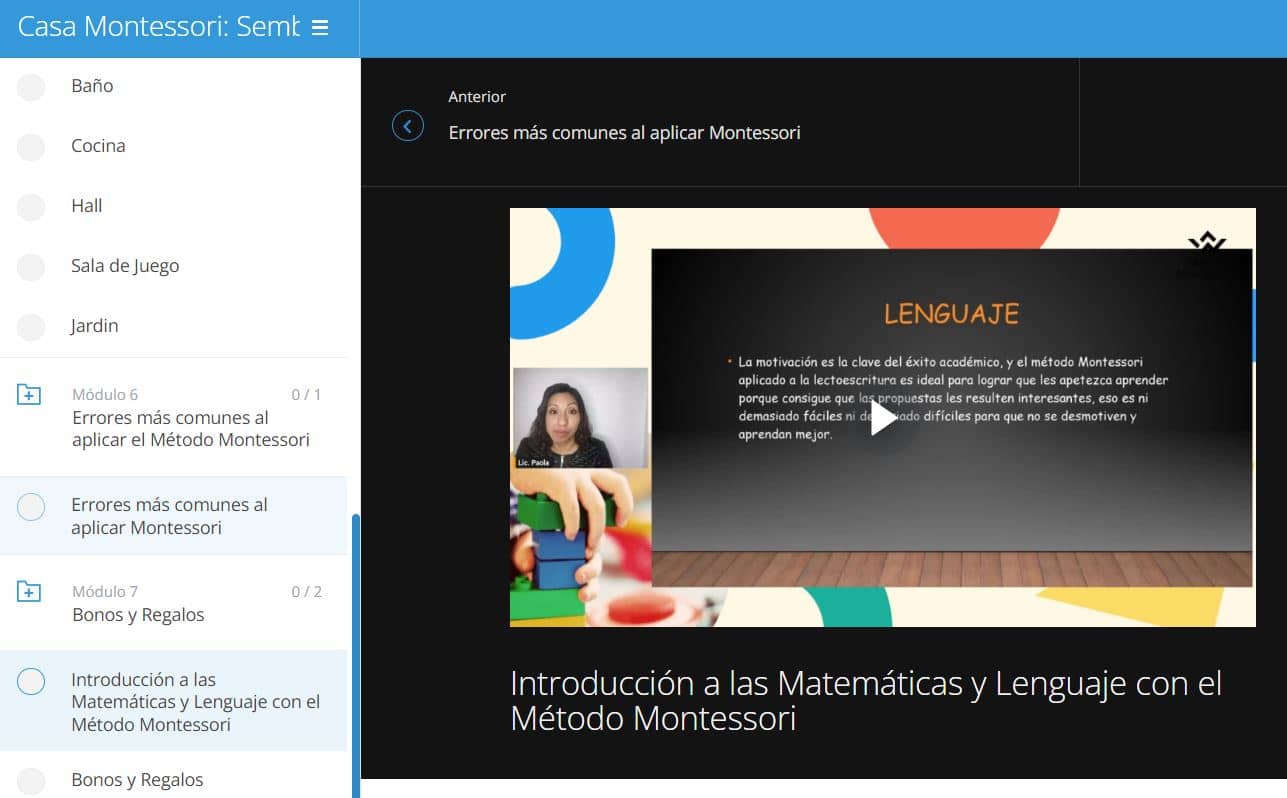The height and width of the screenshot is (798, 1287).
Task: Play the Lenguaje lesson video
Action: (x=883, y=418)
